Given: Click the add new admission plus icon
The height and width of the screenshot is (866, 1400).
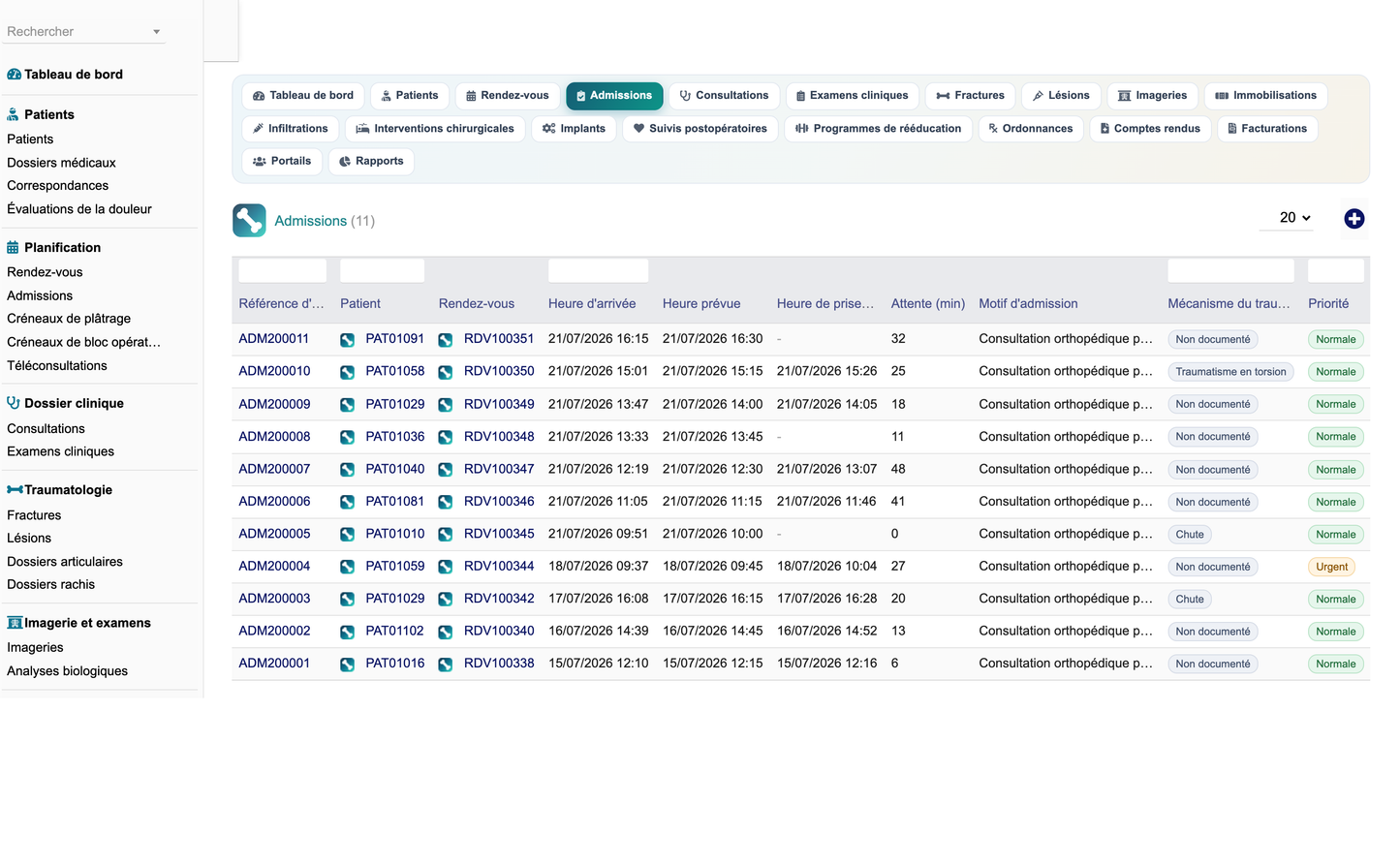Looking at the screenshot, I should 1353,219.
